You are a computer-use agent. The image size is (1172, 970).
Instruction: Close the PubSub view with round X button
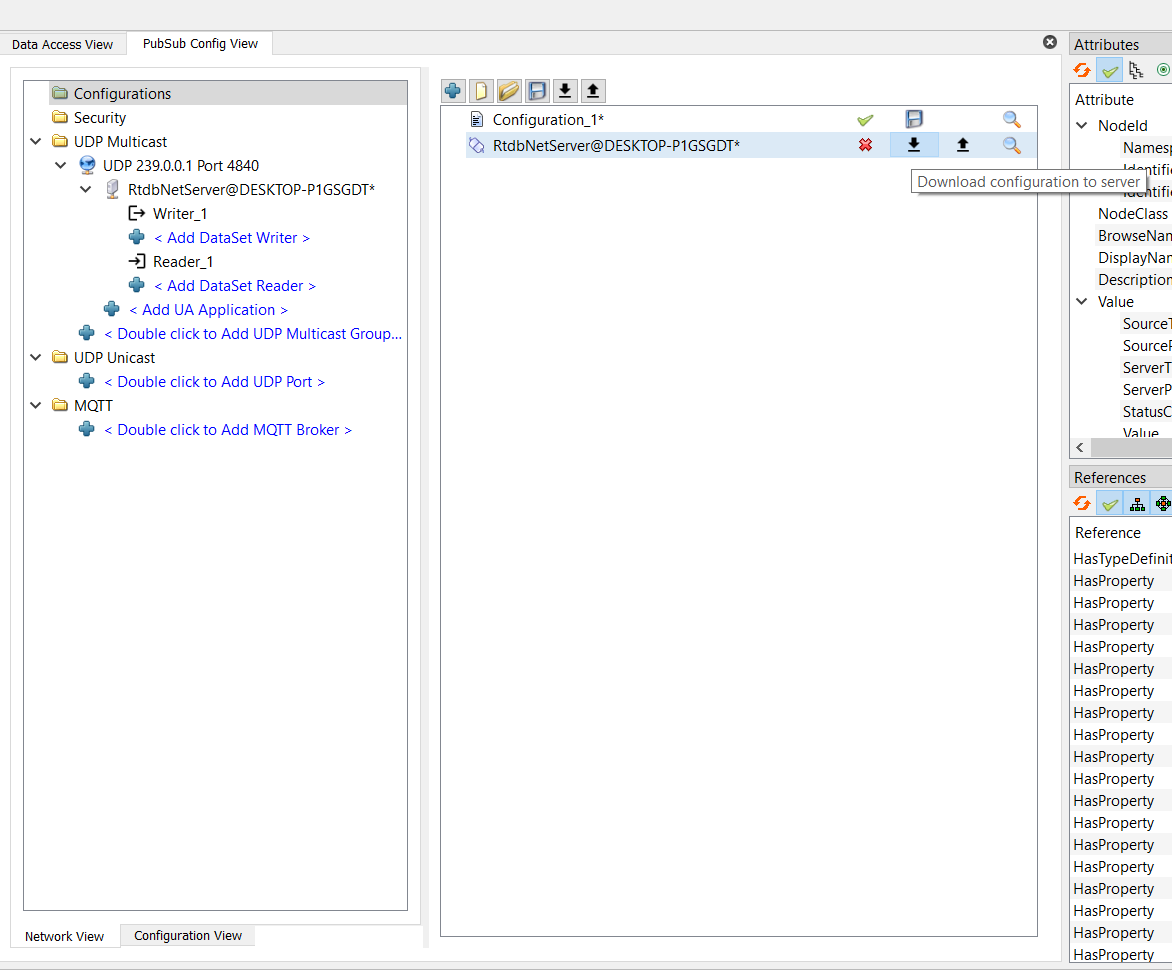(1049, 42)
